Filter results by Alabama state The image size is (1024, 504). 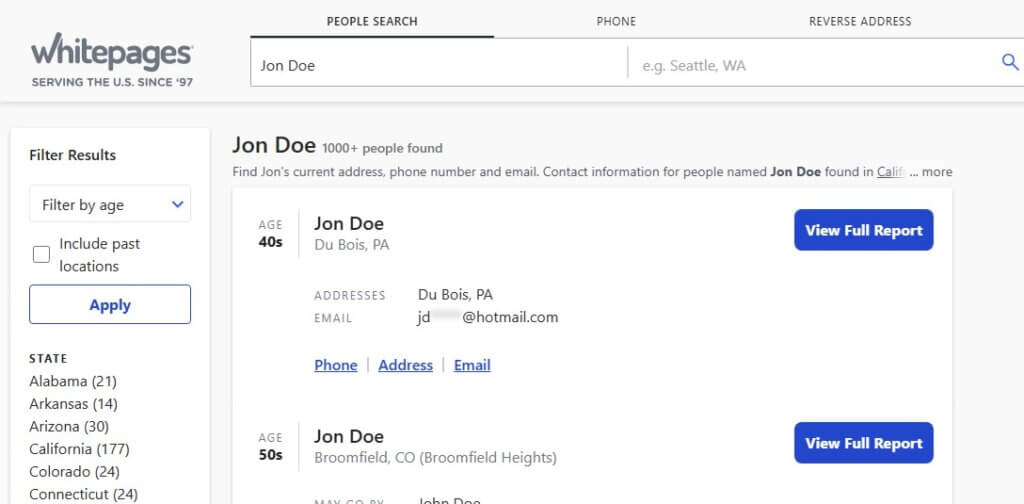72,381
